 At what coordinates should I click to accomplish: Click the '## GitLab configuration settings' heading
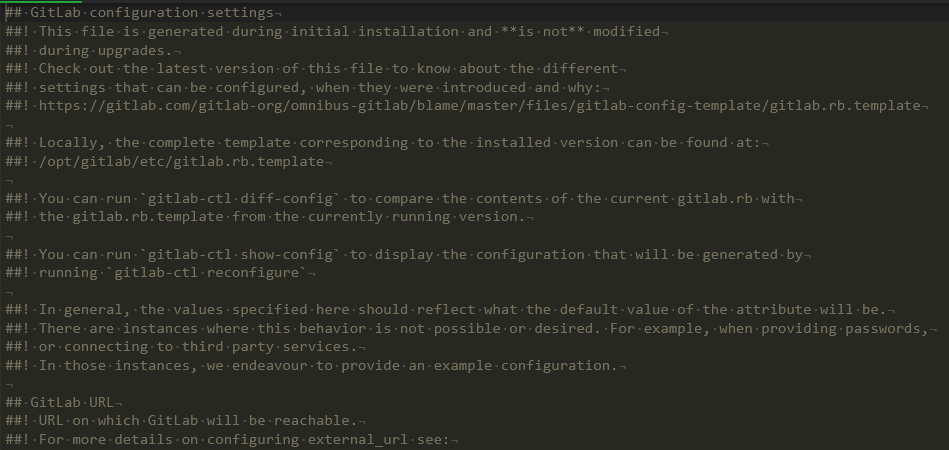(x=138, y=13)
